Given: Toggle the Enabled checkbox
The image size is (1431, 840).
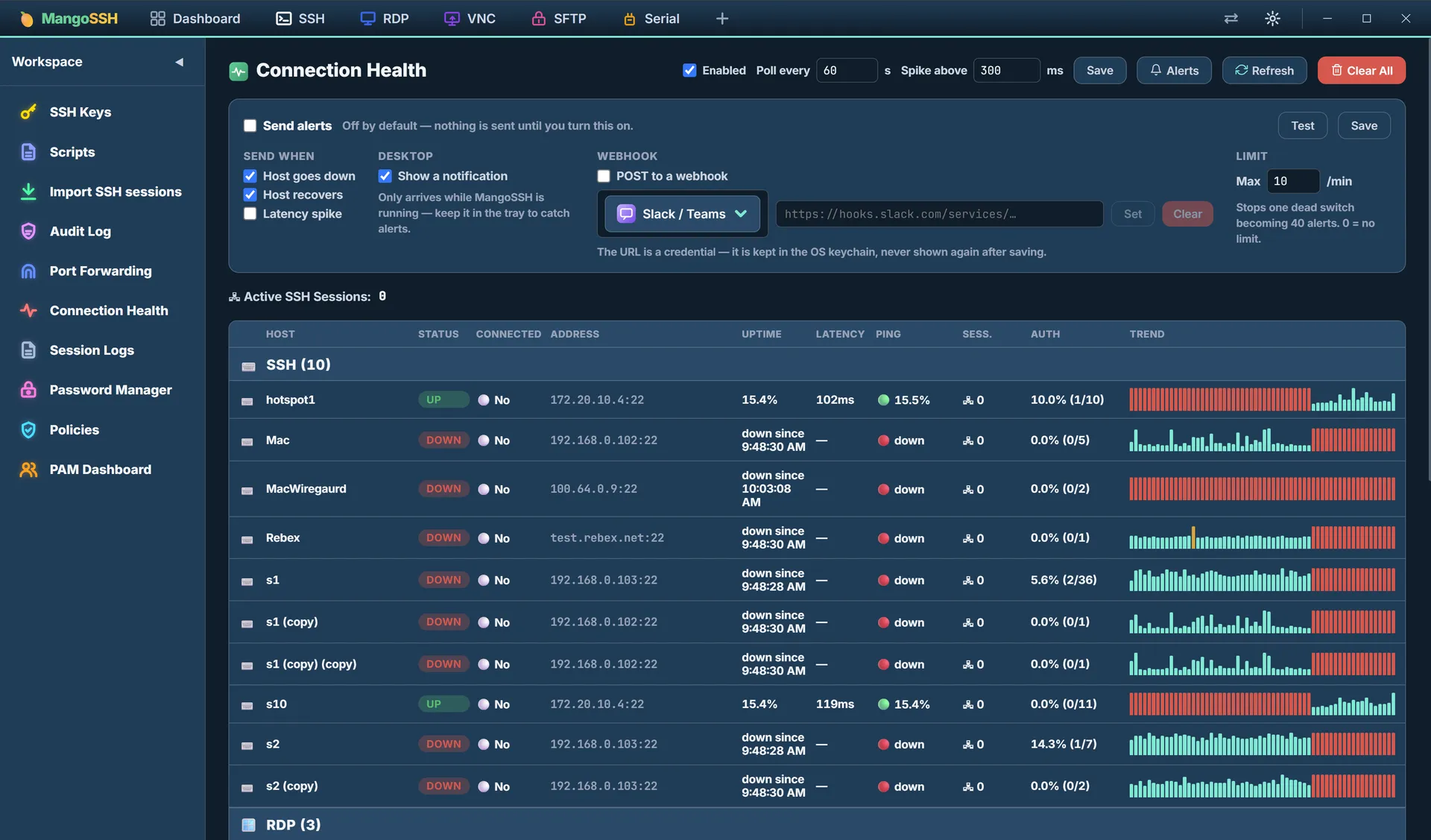Looking at the screenshot, I should [689, 70].
